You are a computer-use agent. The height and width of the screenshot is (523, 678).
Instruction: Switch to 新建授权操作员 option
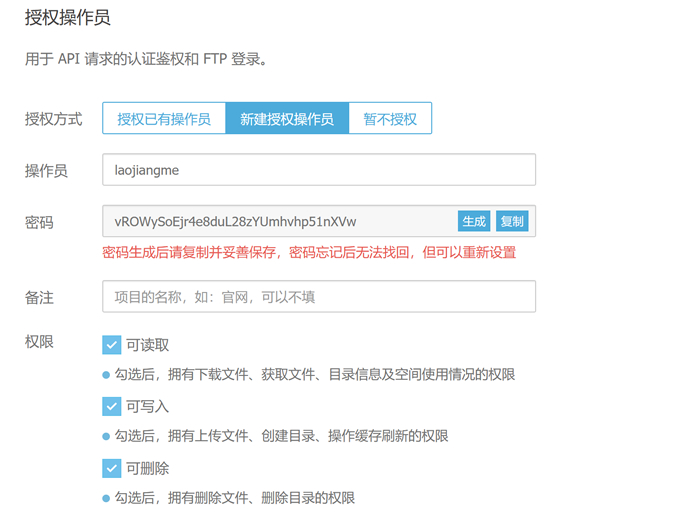287,118
